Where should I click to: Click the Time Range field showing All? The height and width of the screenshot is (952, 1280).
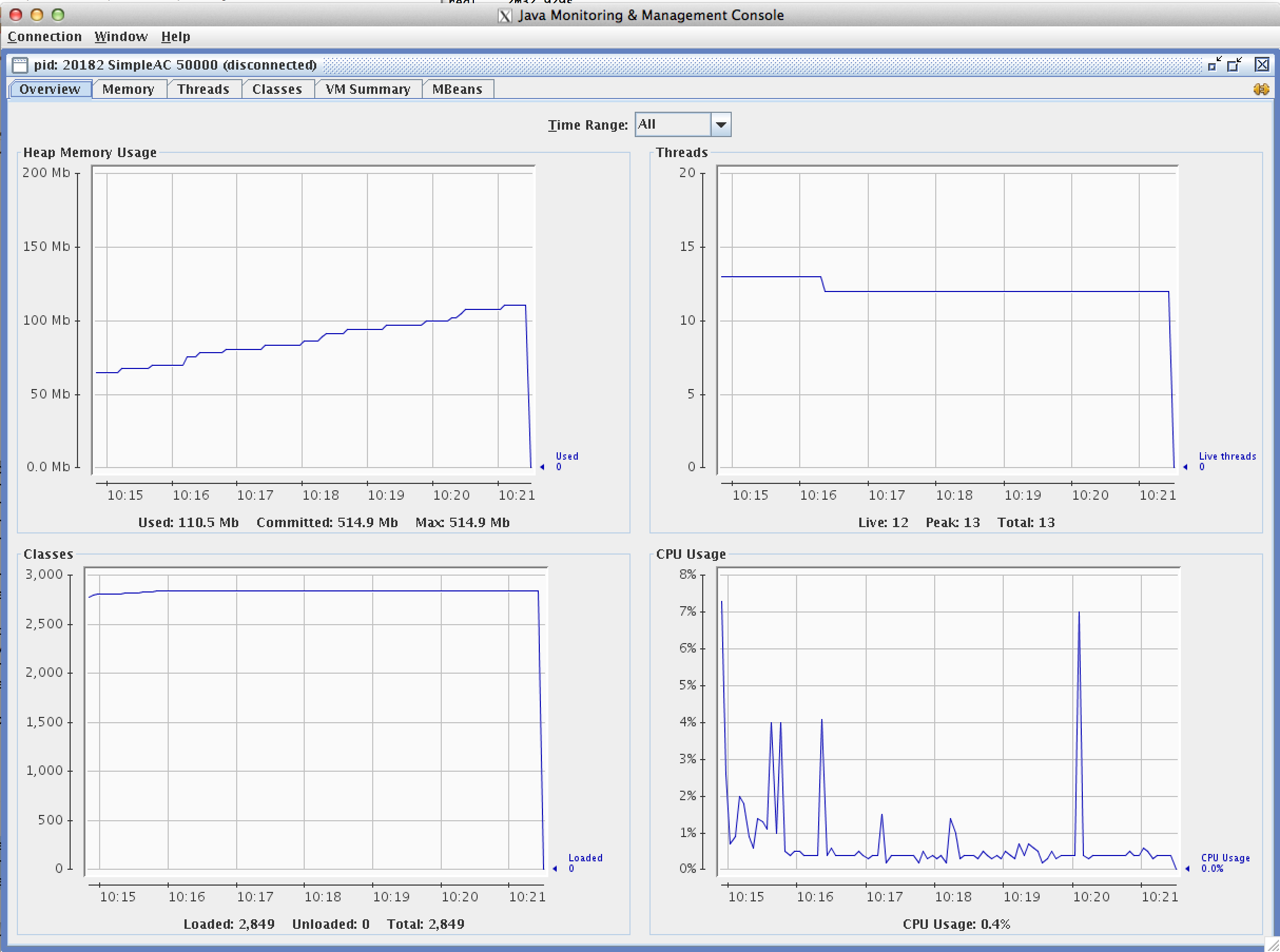pyautogui.click(x=672, y=124)
